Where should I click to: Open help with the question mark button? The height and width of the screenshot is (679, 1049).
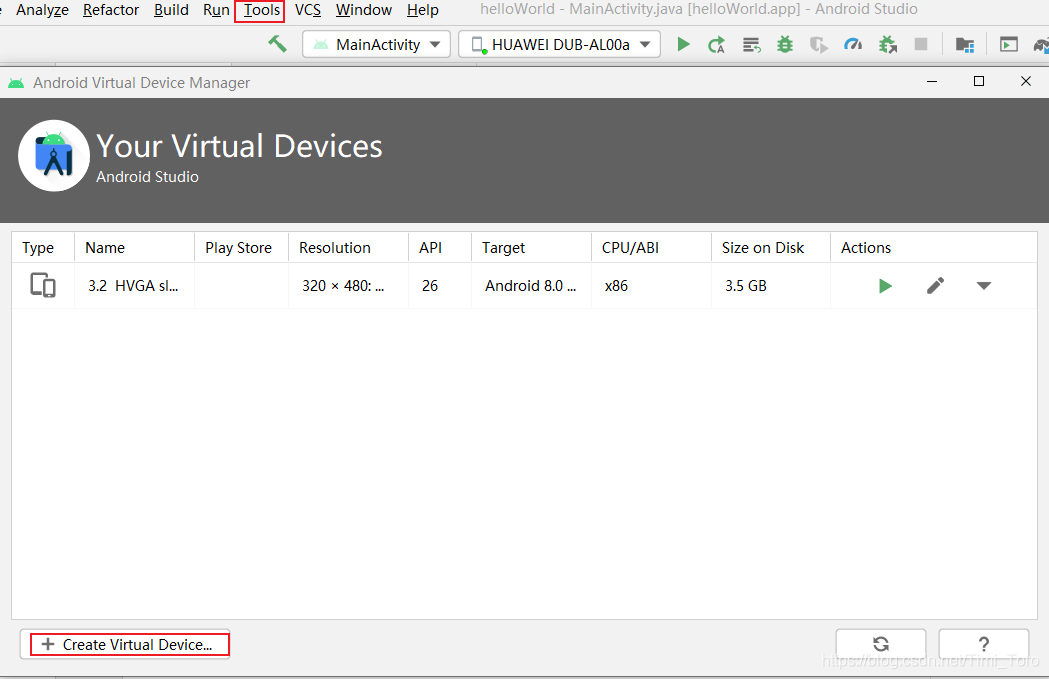[983, 644]
